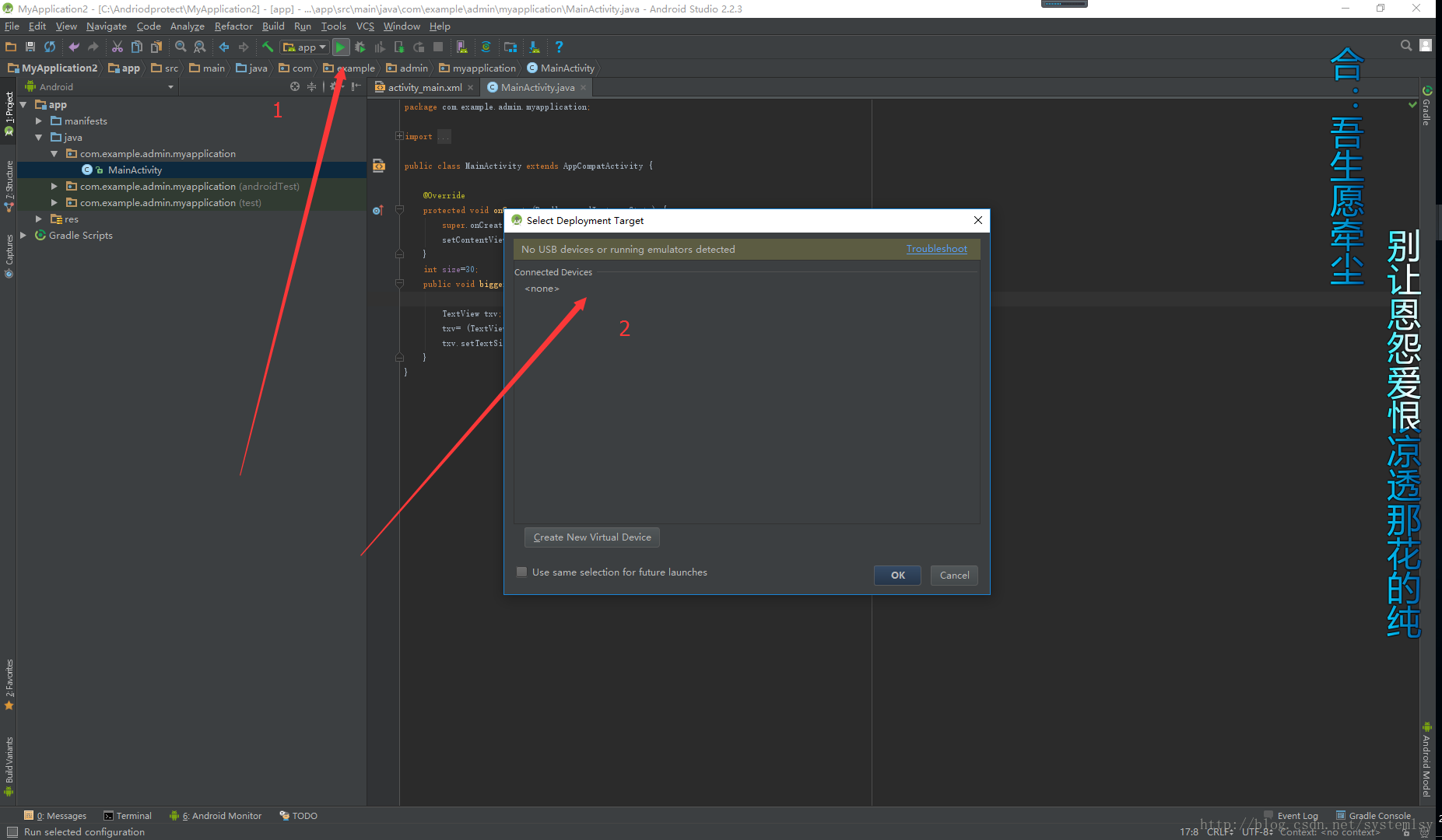The image size is (1442, 840).
Task: Click the Create New Virtual Device button
Action: [x=592, y=537]
